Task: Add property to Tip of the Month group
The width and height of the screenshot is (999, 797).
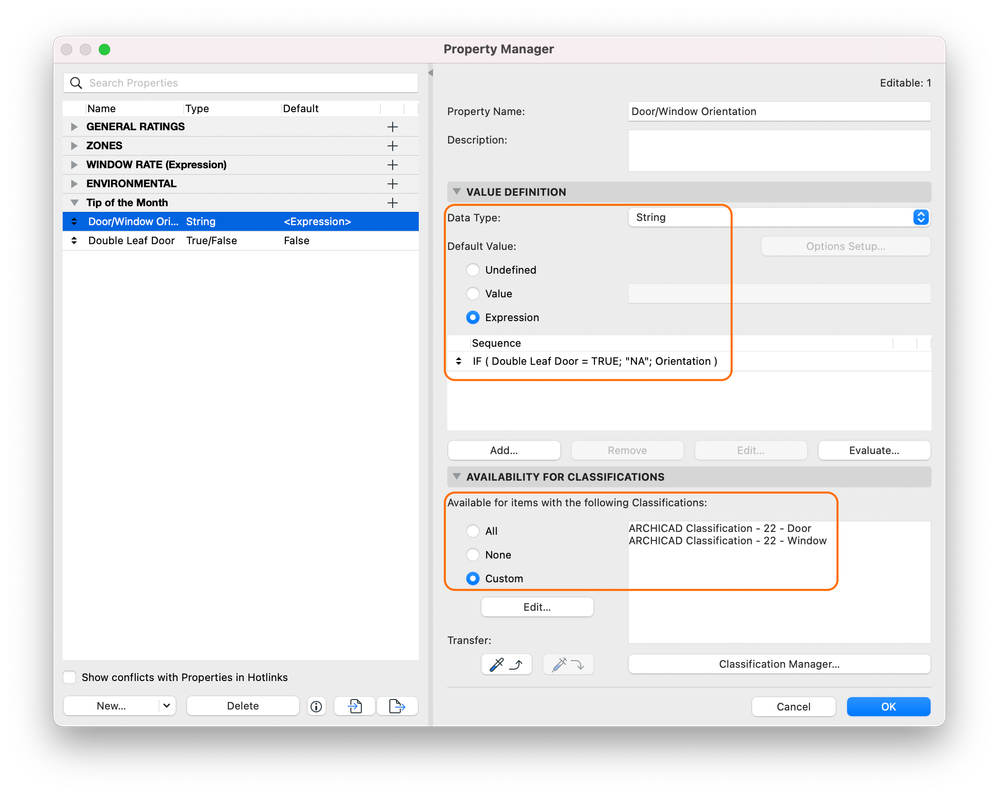Action: pos(392,203)
